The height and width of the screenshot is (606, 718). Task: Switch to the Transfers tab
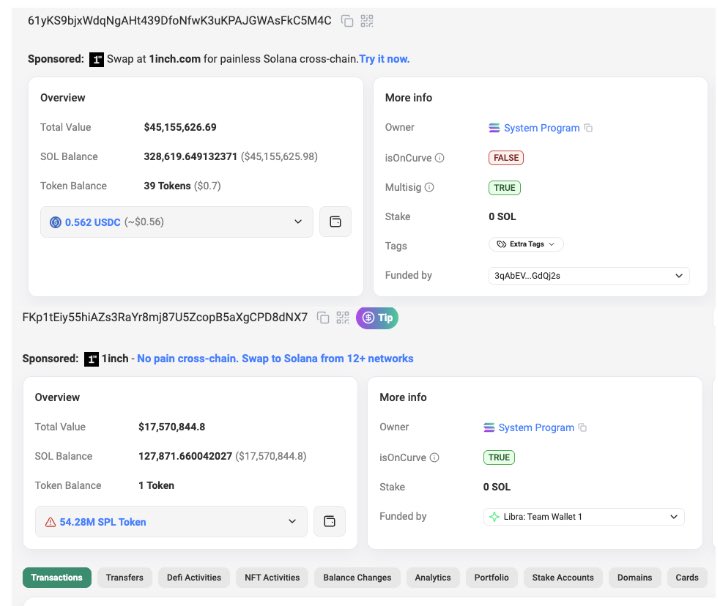(125, 578)
